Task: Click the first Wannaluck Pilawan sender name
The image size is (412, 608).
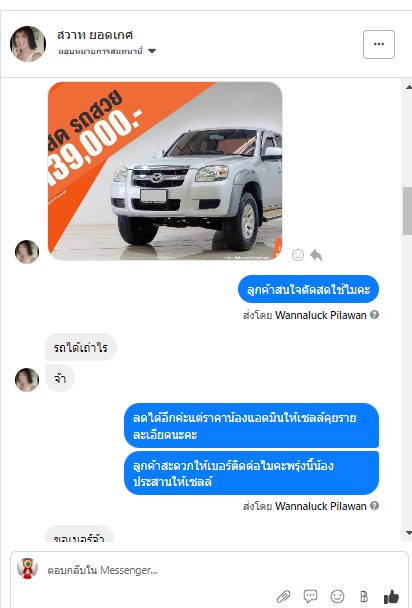Action: pyautogui.click(x=321, y=315)
